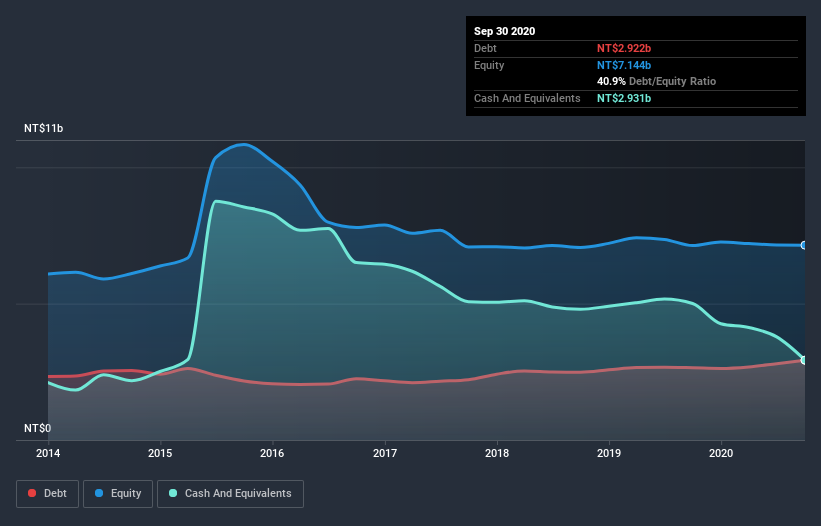Toggle the Debt series legend button
Screen dimensions: 821x526
point(47,494)
